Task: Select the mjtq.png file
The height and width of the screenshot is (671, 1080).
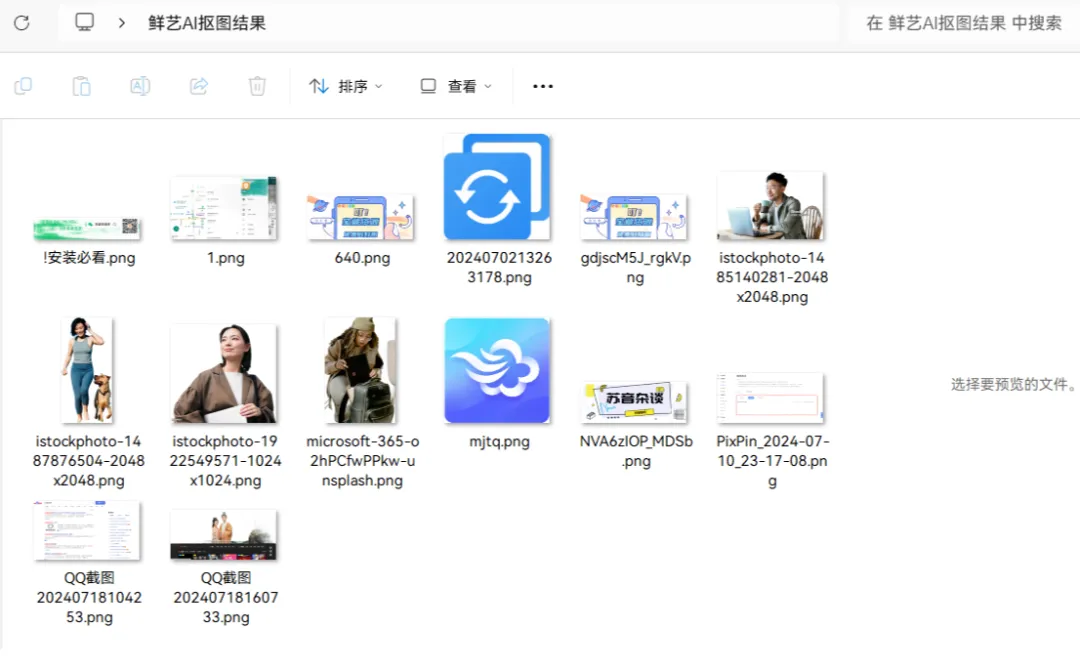Action: pyautogui.click(x=497, y=371)
